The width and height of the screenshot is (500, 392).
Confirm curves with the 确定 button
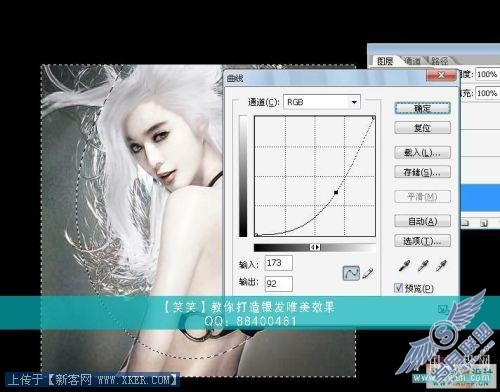[422, 108]
